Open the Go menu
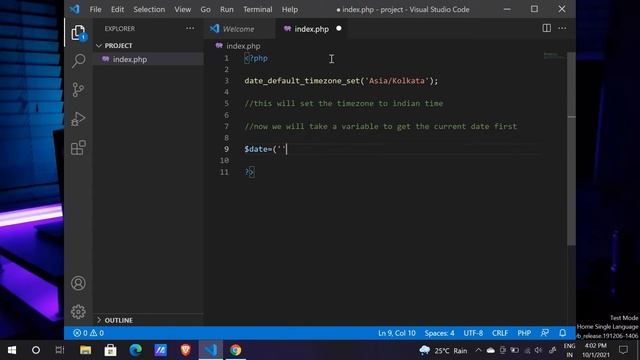The width and height of the screenshot is (640, 360). (205, 9)
